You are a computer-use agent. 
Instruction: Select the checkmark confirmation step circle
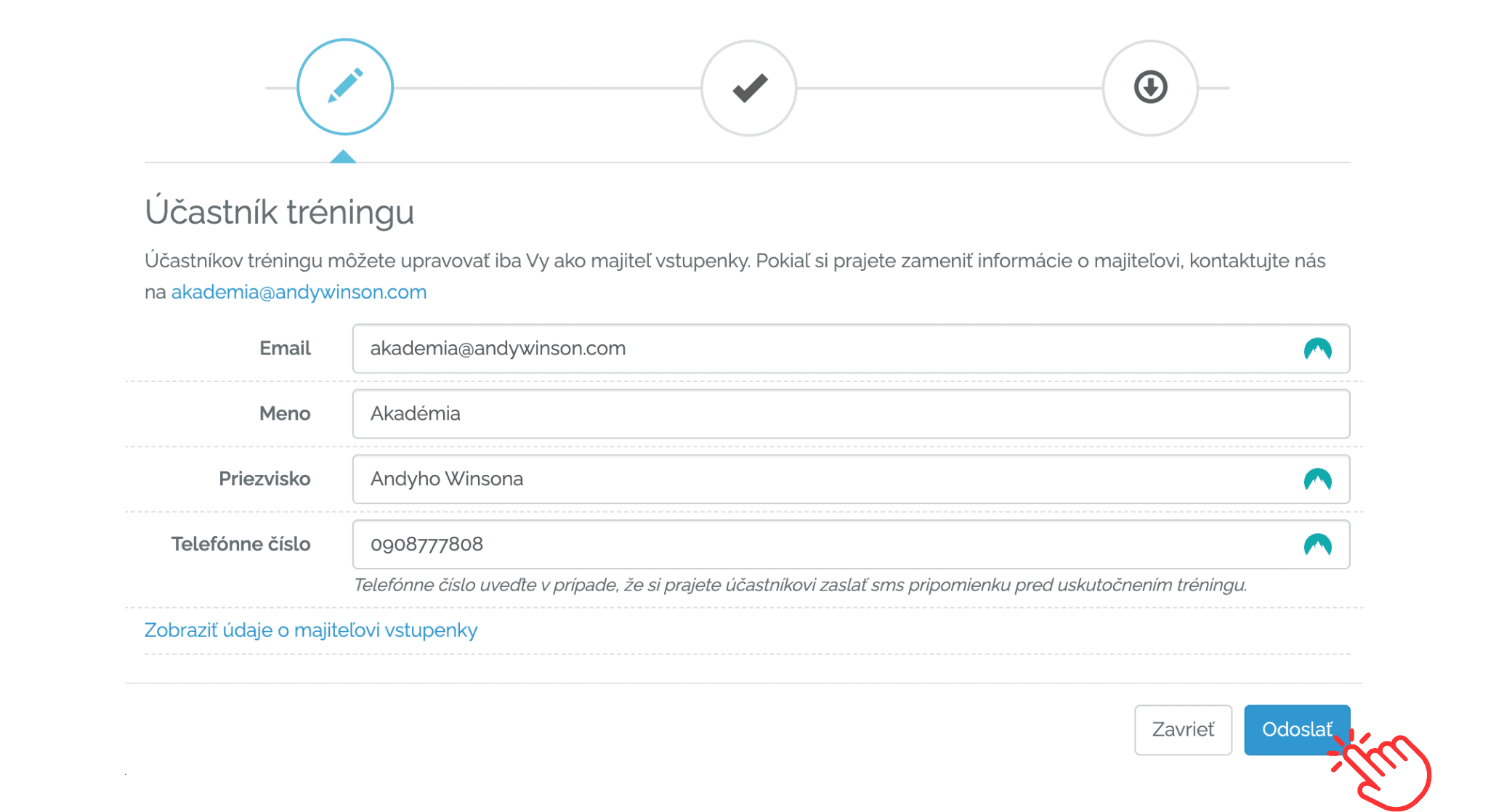click(x=749, y=88)
